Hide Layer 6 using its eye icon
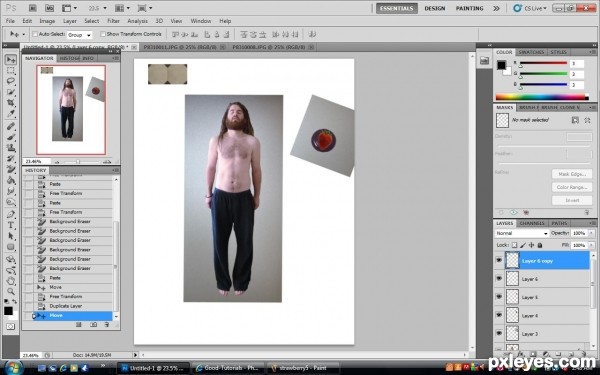The height and width of the screenshot is (375, 600). 499,279
